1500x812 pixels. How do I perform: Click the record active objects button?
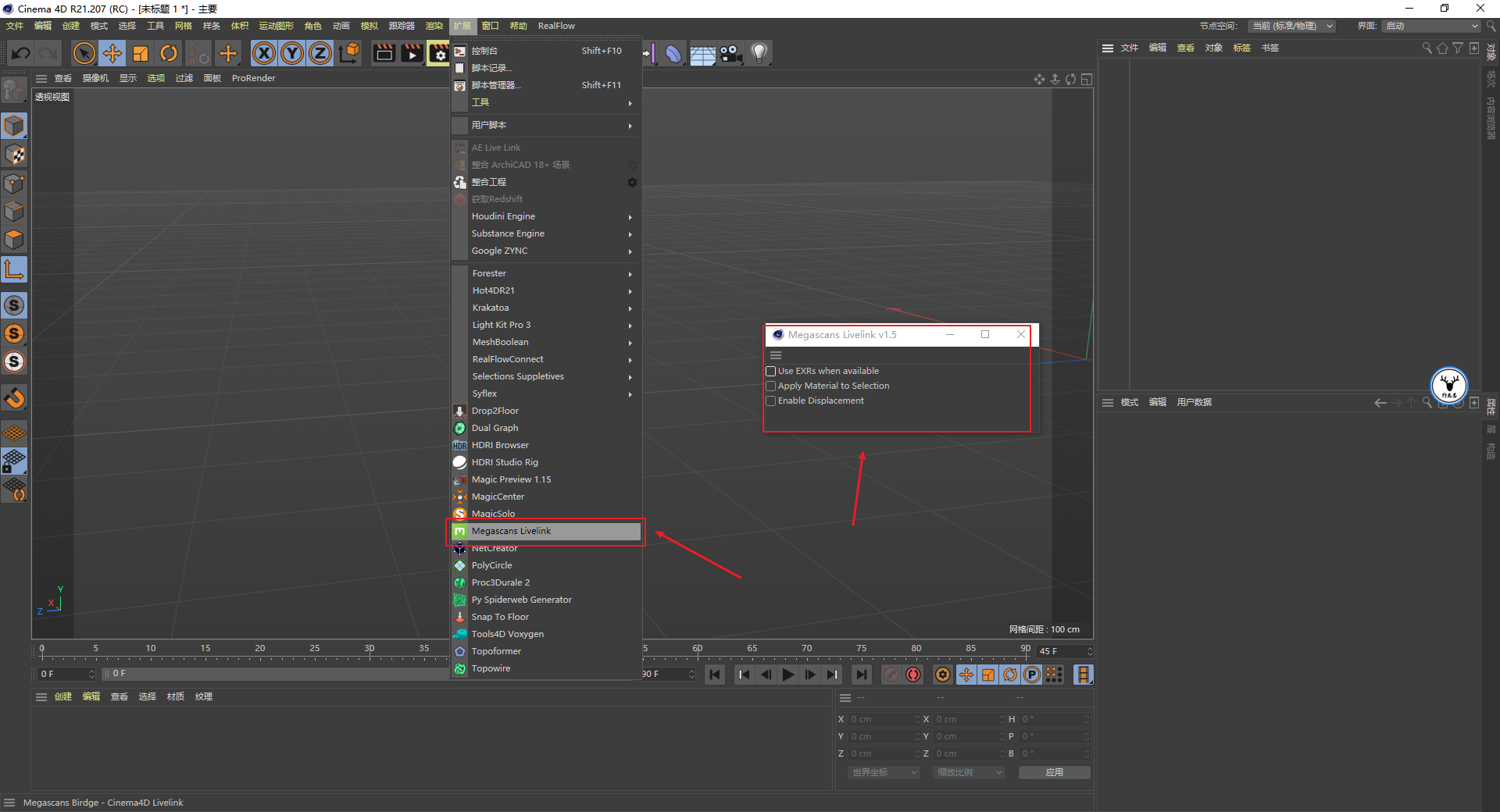click(x=891, y=675)
